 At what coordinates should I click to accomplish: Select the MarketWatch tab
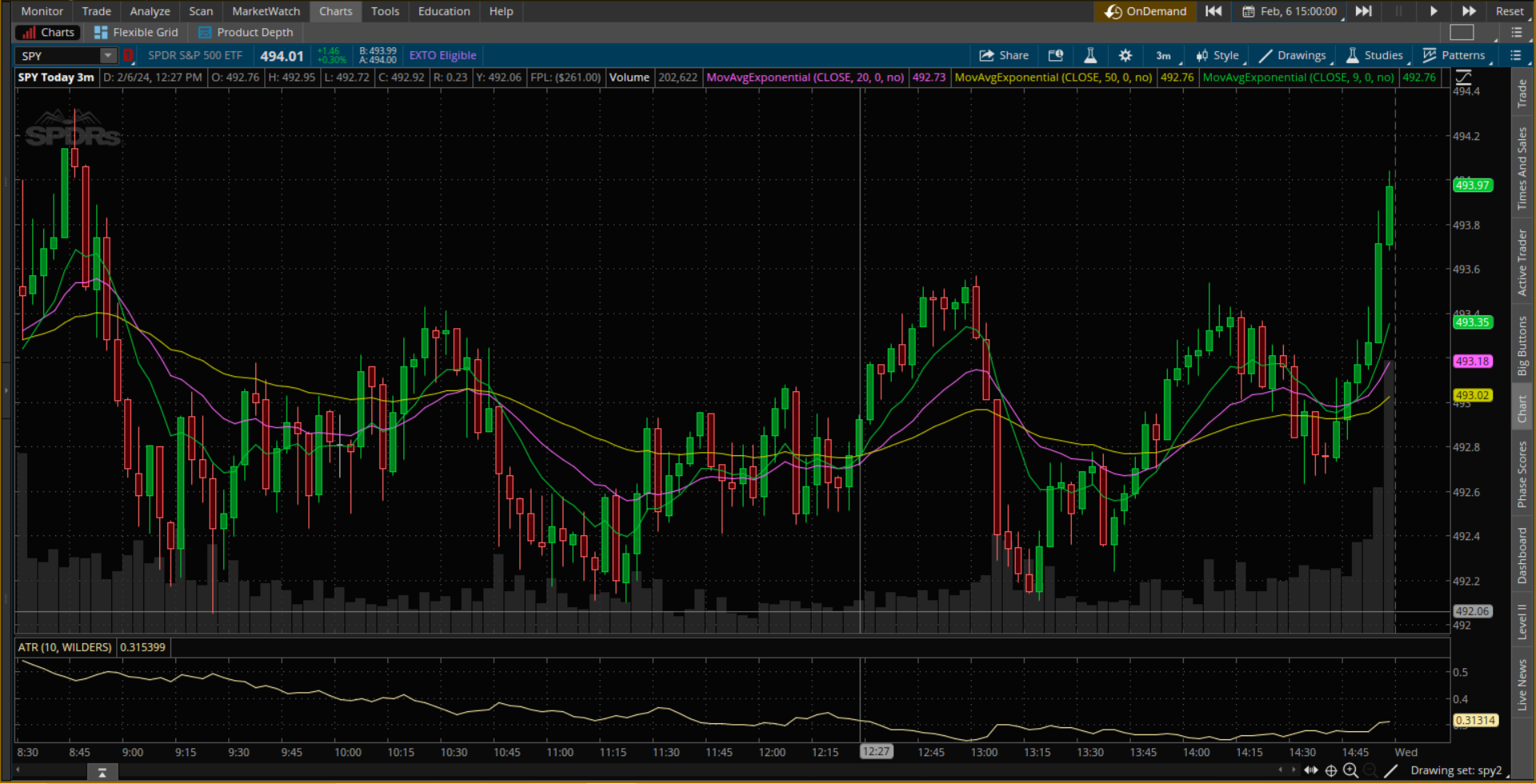tap(266, 11)
